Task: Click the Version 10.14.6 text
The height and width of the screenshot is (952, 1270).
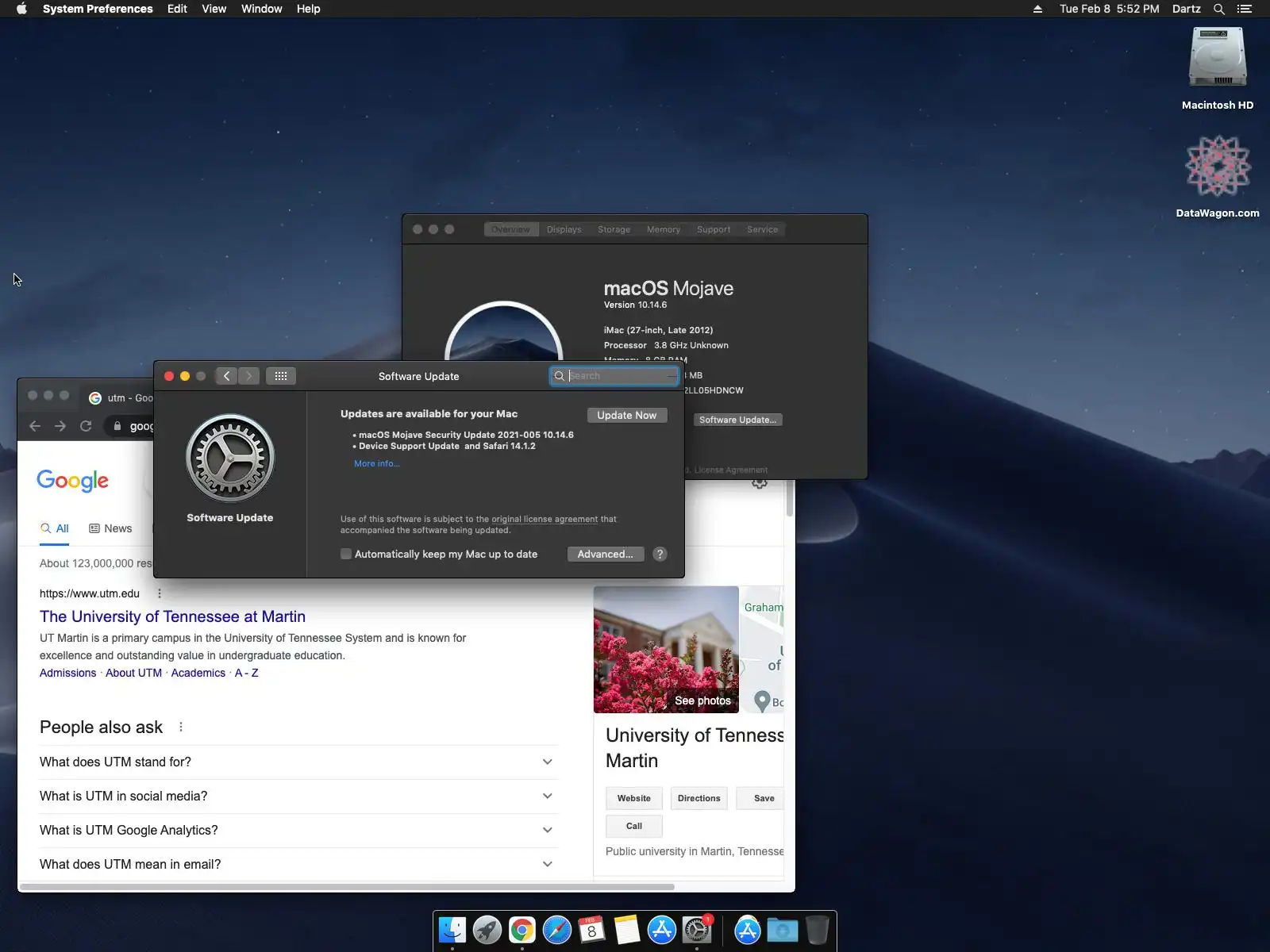Action: tap(635, 305)
